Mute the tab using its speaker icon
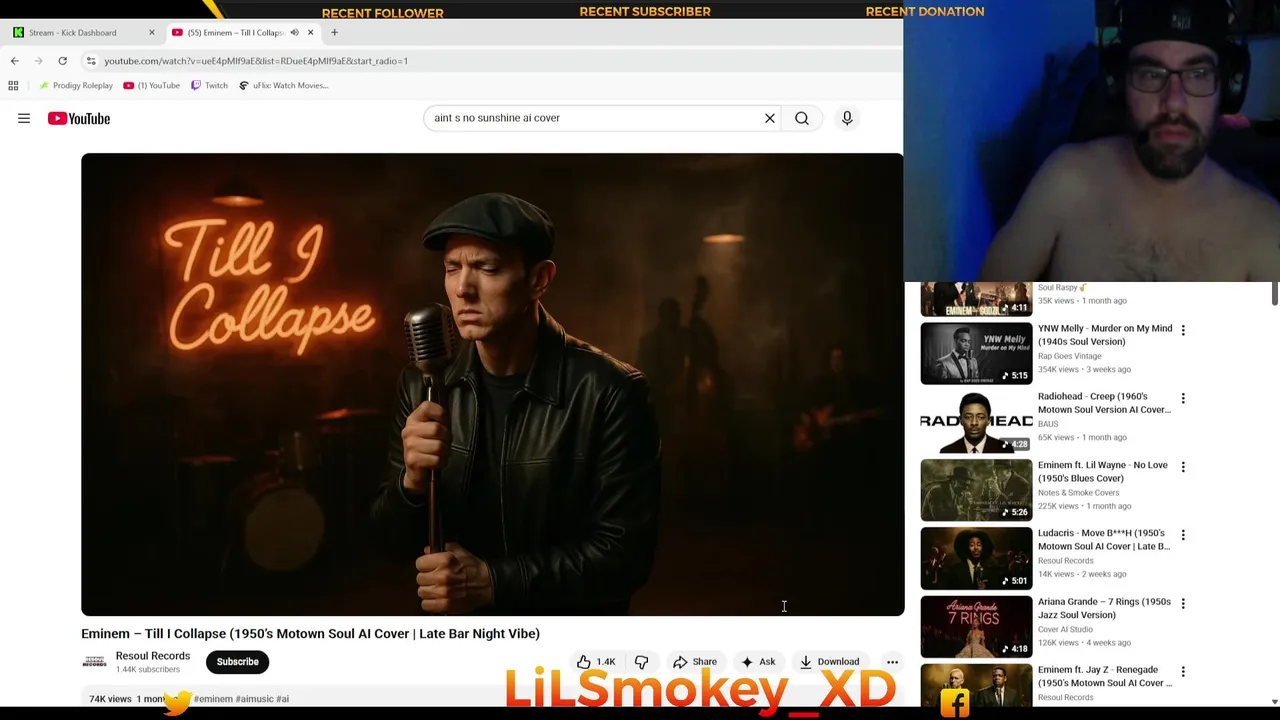The width and height of the screenshot is (1280, 720). point(294,32)
